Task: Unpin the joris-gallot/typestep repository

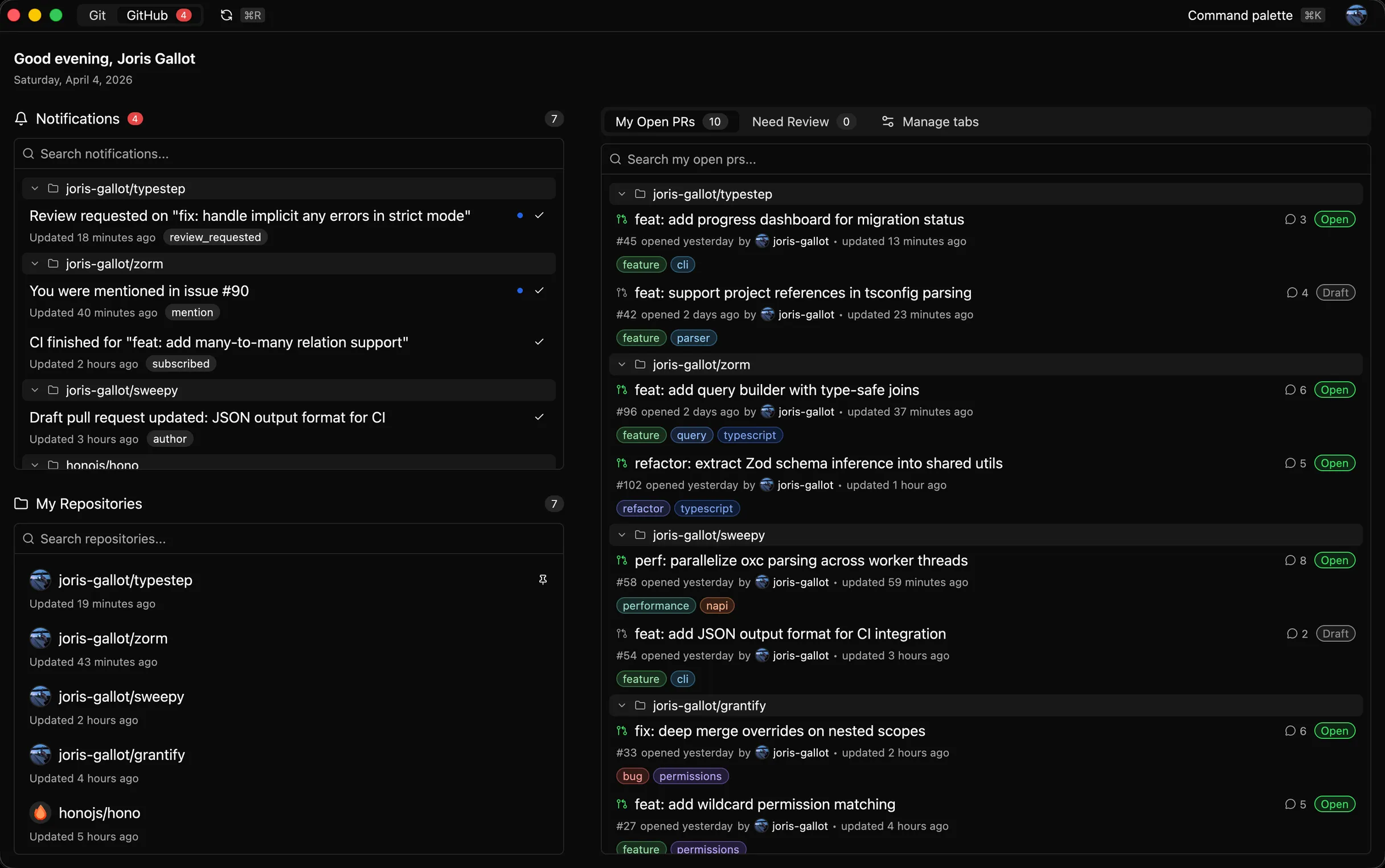Action: pos(542,579)
